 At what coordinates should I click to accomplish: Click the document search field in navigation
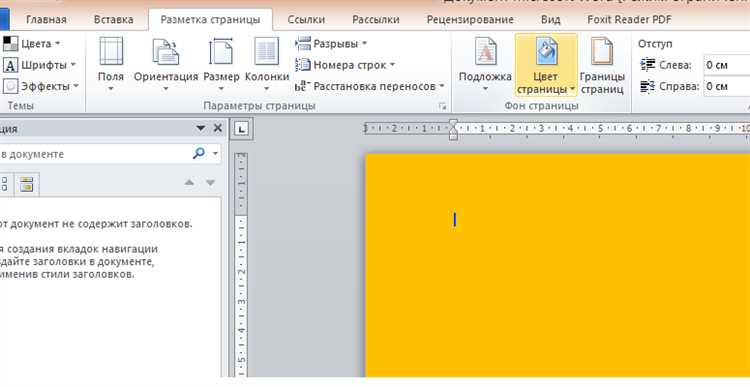[95, 154]
